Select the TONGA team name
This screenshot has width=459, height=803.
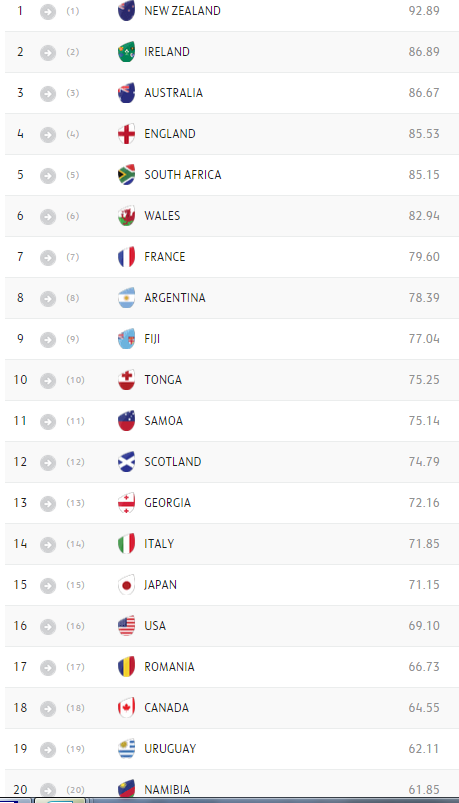(x=163, y=379)
